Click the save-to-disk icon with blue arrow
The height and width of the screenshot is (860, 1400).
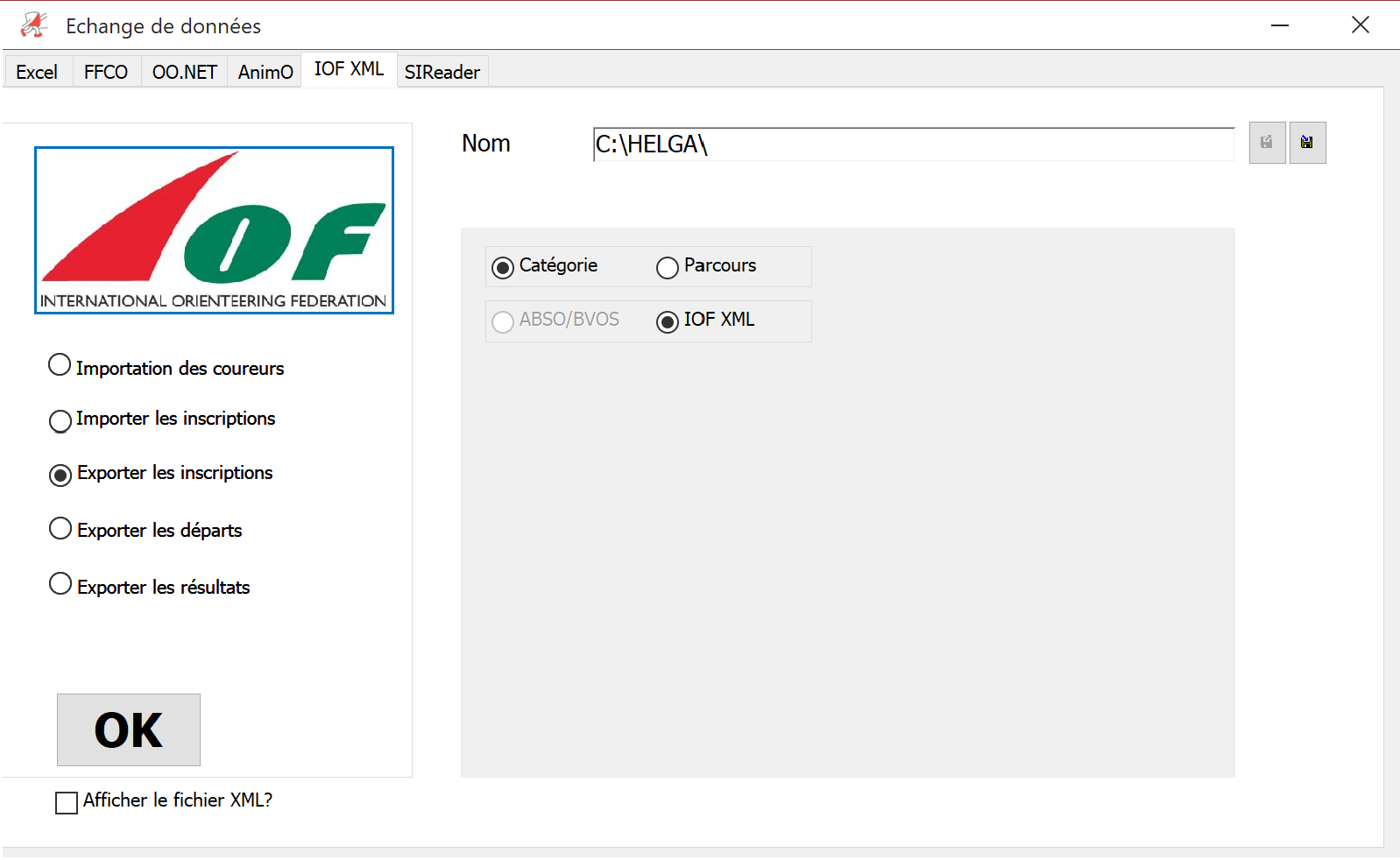coord(1307,143)
